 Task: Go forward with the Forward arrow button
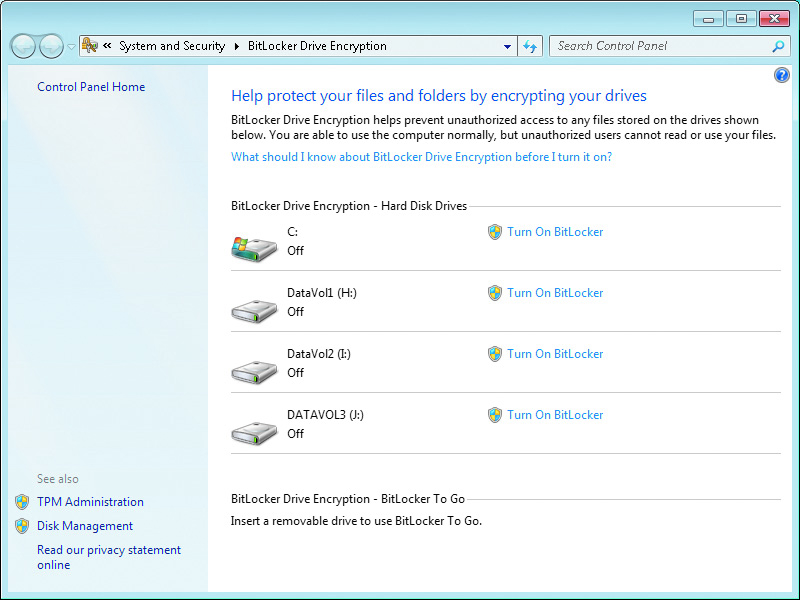(52, 46)
